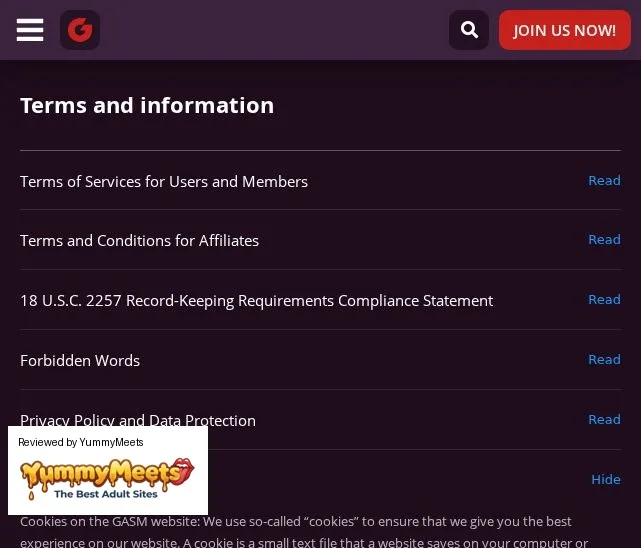Open search with the magnifier icon

469,30
